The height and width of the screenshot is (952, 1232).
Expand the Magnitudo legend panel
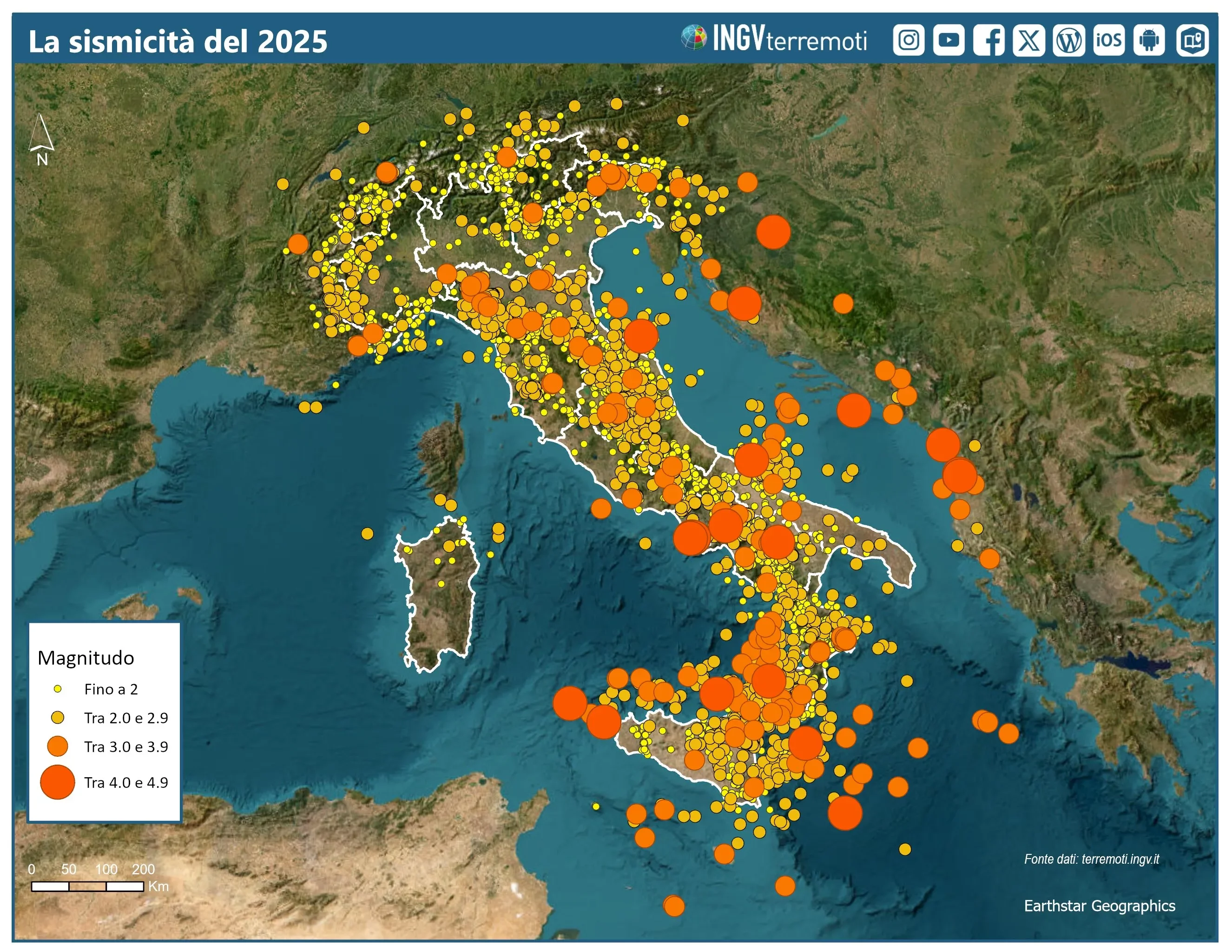point(86,657)
